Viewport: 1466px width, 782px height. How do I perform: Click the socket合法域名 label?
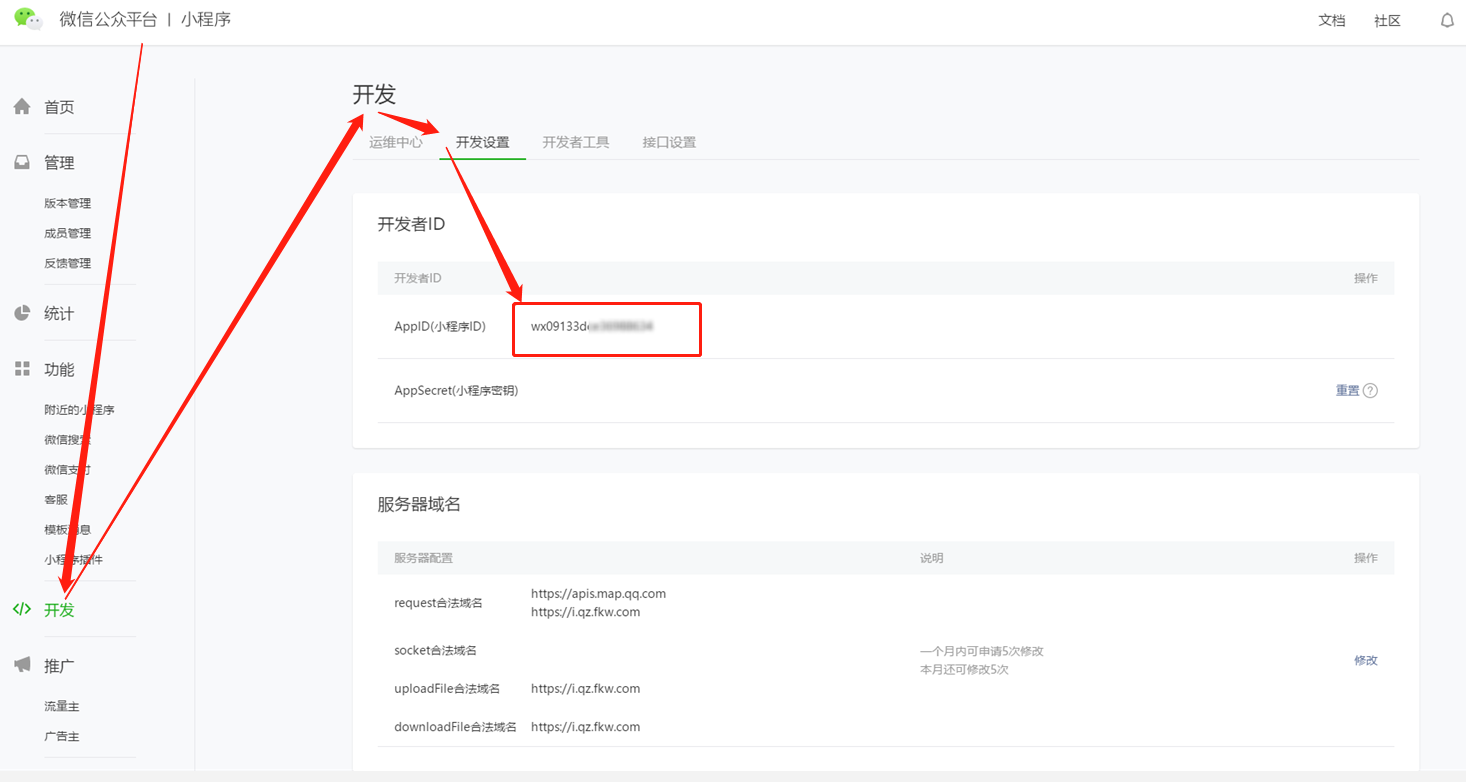point(435,651)
